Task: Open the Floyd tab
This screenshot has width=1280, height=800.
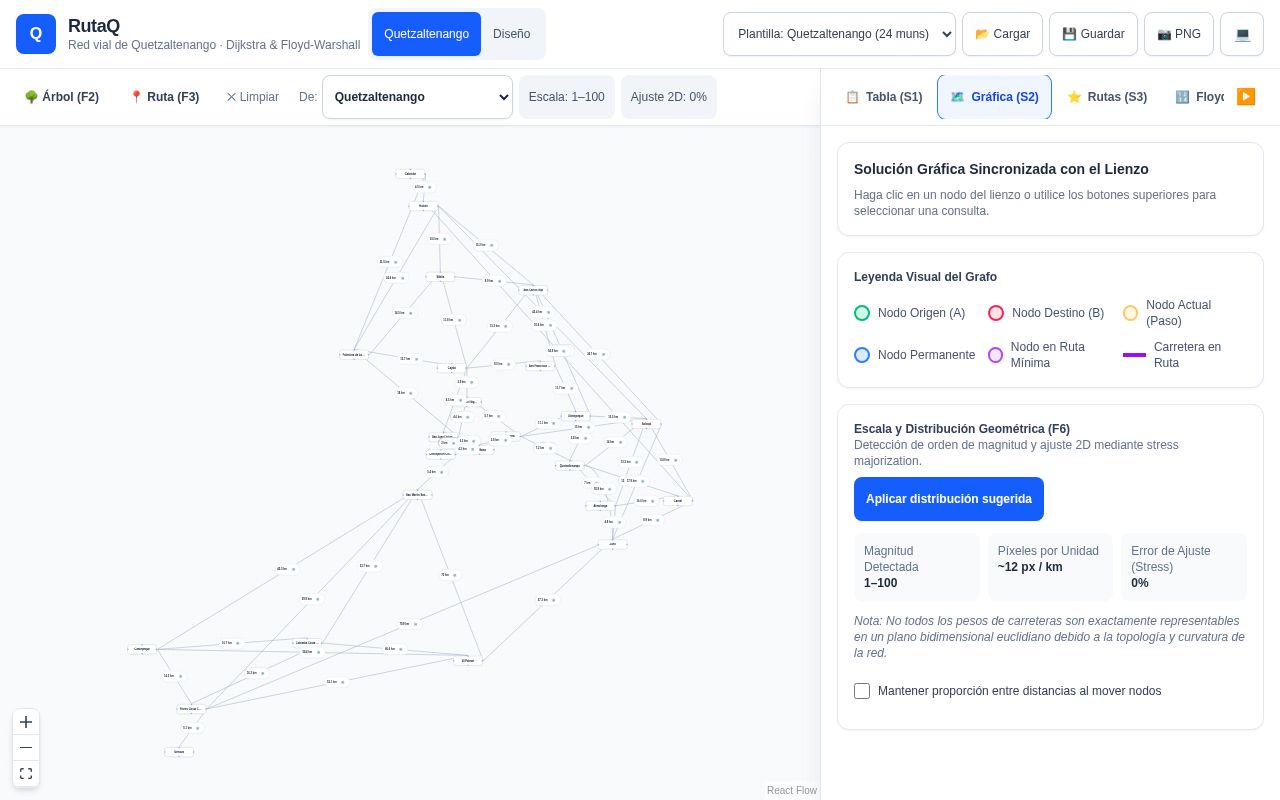Action: pos(1198,97)
